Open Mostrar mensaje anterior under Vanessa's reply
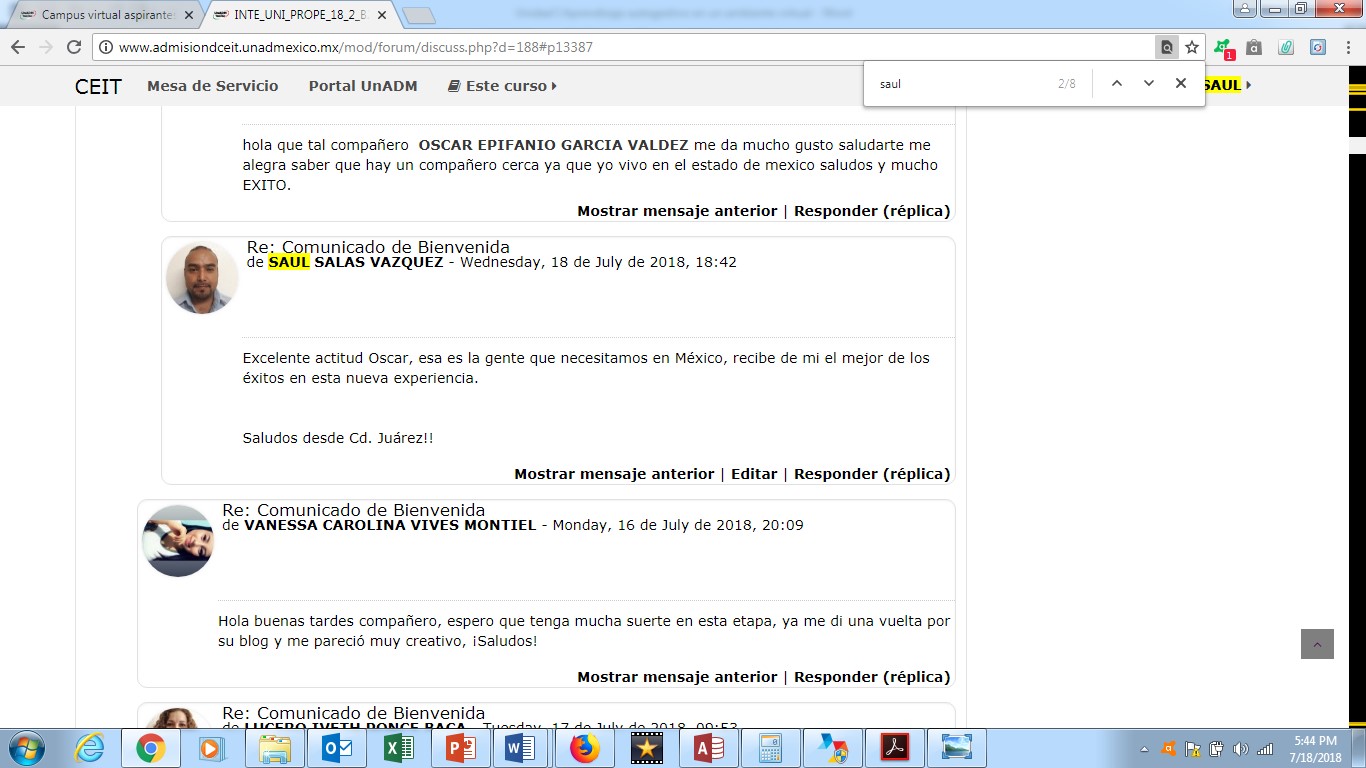 pos(677,676)
